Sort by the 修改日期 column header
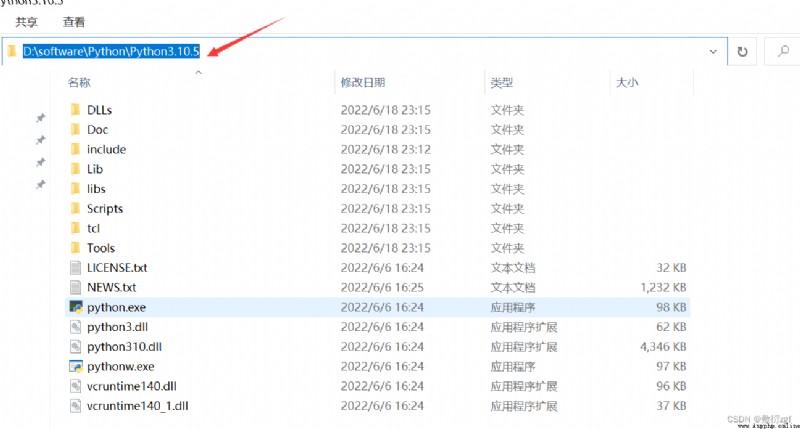The height and width of the screenshot is (429, 800). pyautogui.click(x=363, y=82)
